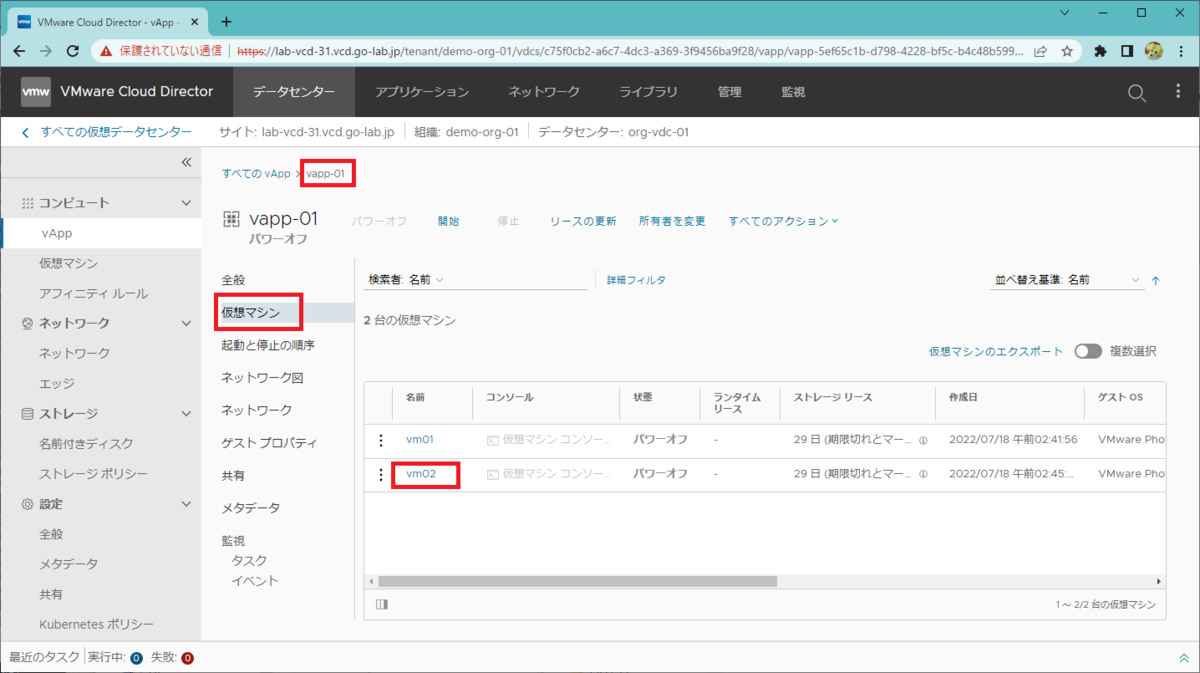Open the actions menu dots for vm02
Viewport: 1200px width, 673px height.
tap(380, 474)
